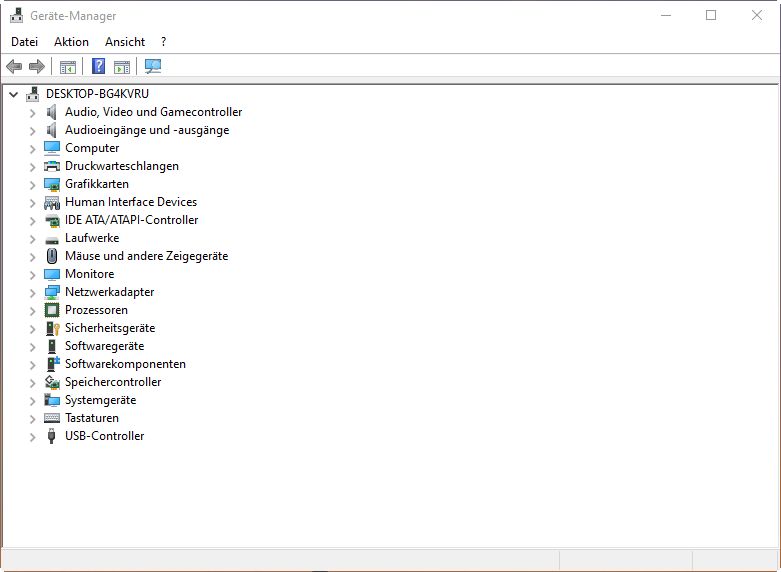The width and height of the screenshot is (781, 572).
Task: Open Help via the blue question mark icon
Action: pyautogui.click(x=99, y=66)
